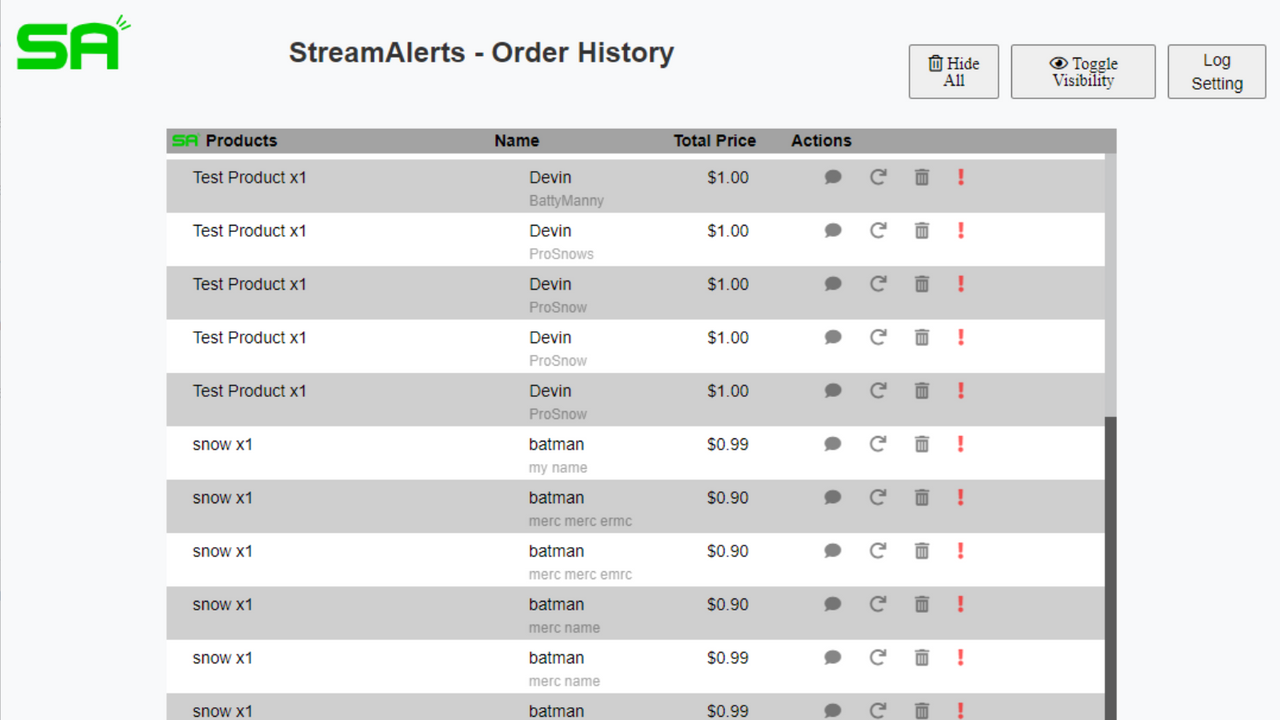Click the trash icon inside the Hide All button
The width and height of the screenshot is (1280, 720).
(x=938, y=63)
